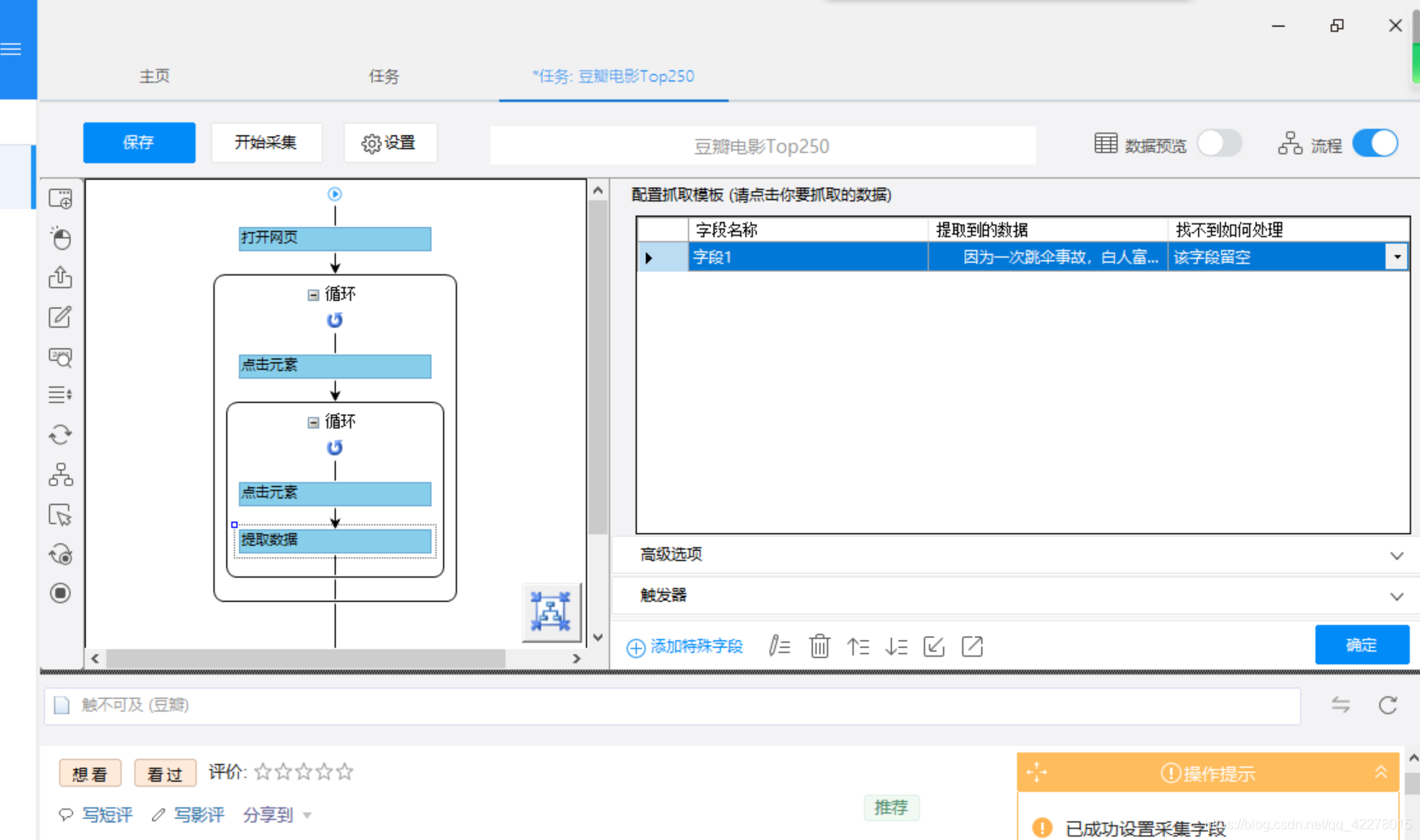Click the 想看 button
The image size is (1420, 840).
click(90, 774)
